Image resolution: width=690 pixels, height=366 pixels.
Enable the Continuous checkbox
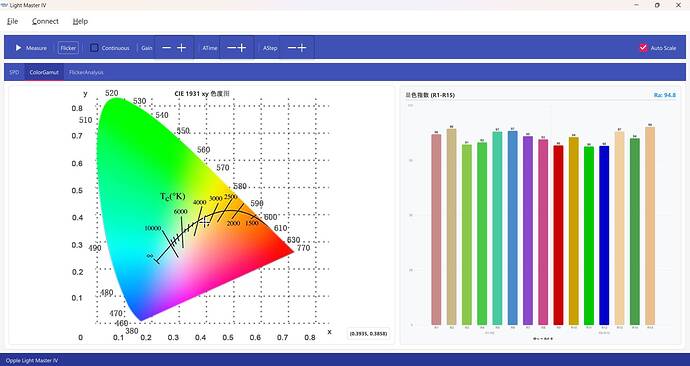94,48
